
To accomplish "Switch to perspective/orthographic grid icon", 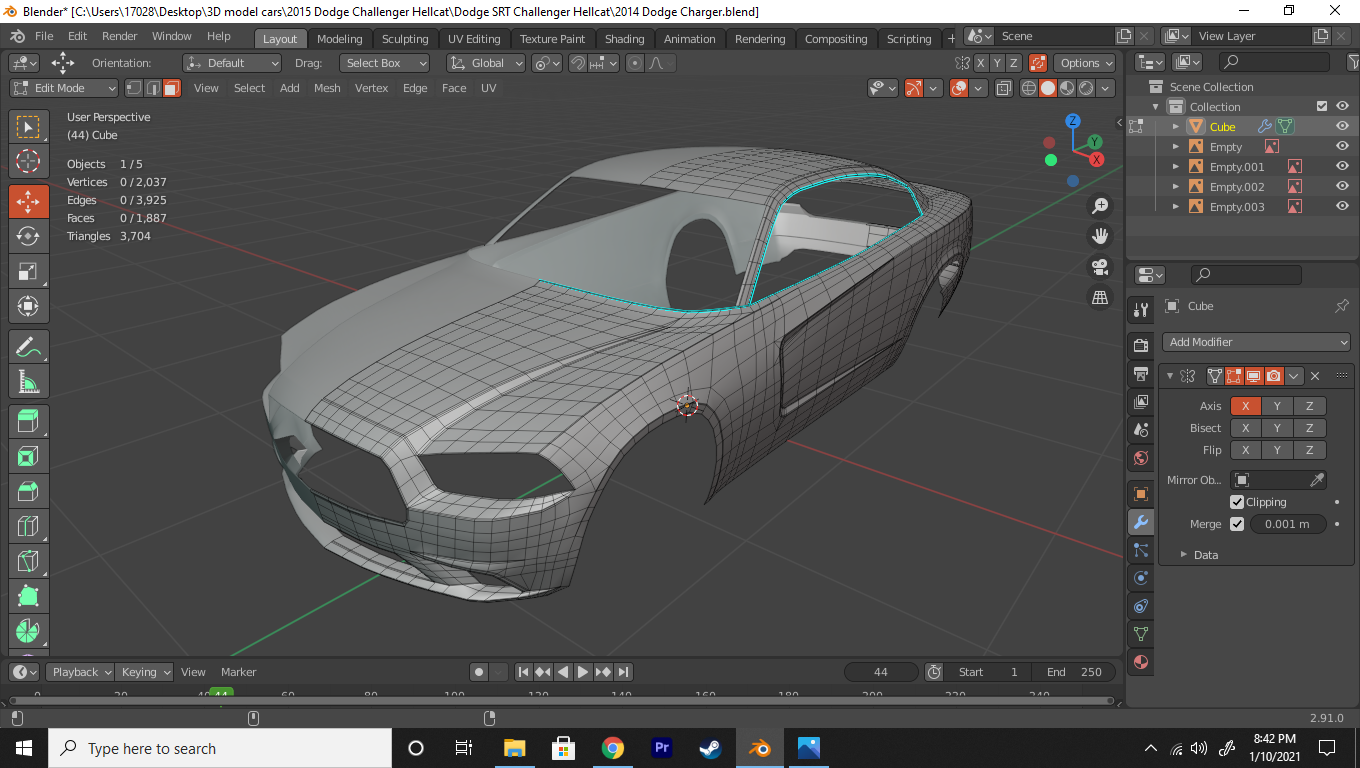I will pyautogui.click(x=1100, y=298).
